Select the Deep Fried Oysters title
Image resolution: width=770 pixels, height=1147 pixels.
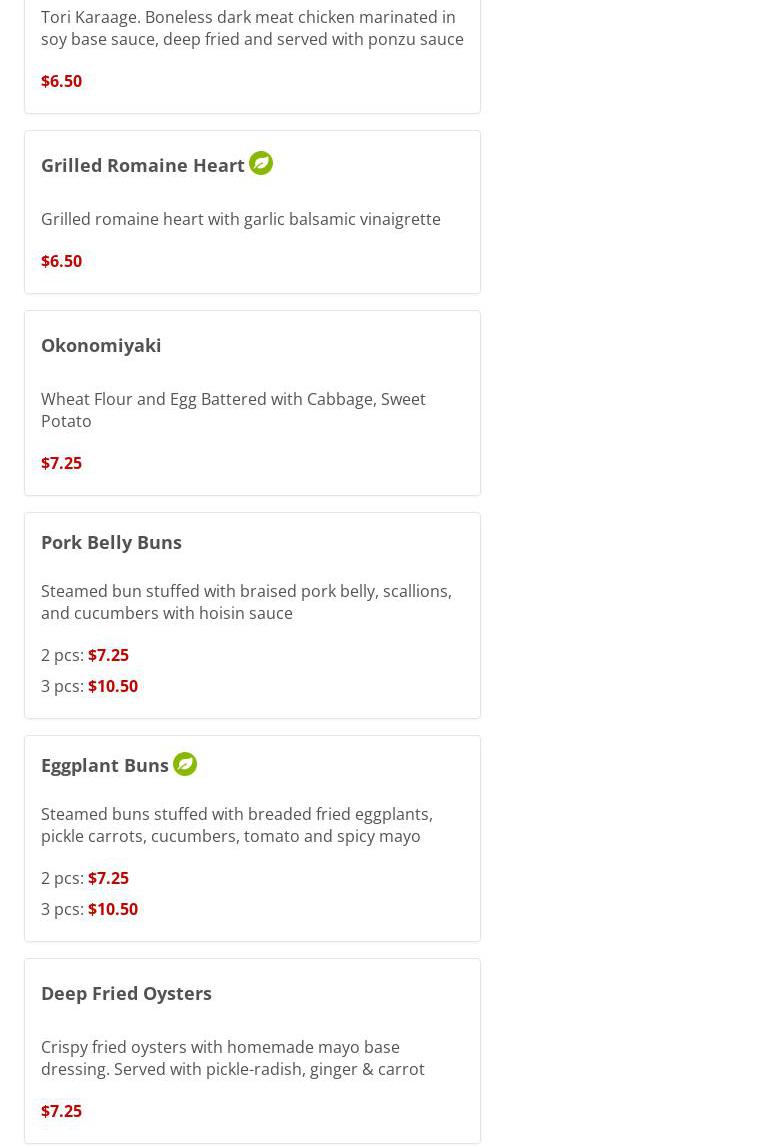click(x=126, y=993)
